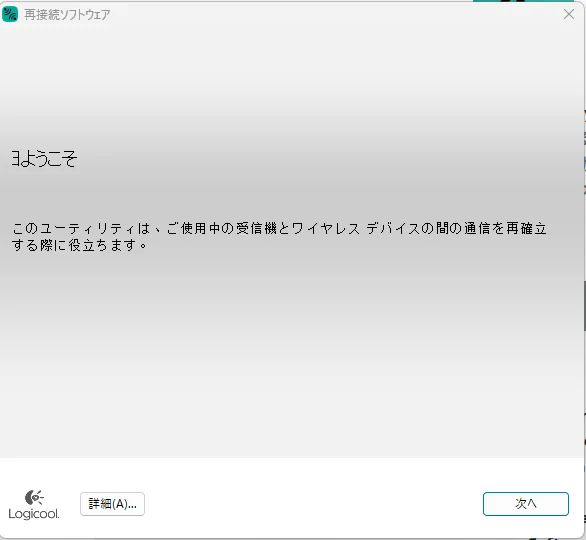Screen dimensions: 586x540
Task: Click the 再接続ソフトウェア window title text
Action: (x=67, y=15)
